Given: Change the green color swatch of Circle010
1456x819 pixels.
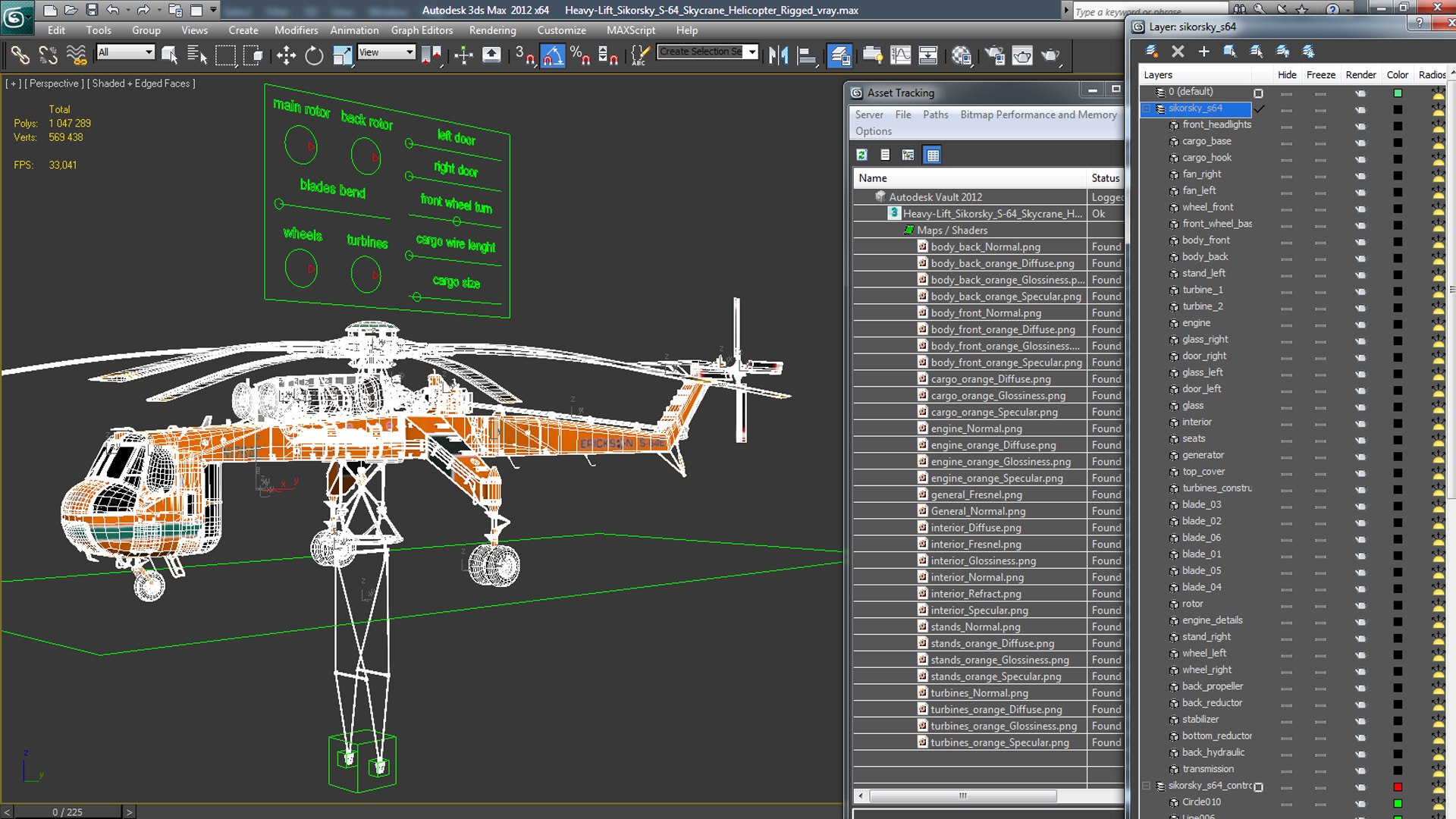Looking at the screenshot, I should point(1398,803).
